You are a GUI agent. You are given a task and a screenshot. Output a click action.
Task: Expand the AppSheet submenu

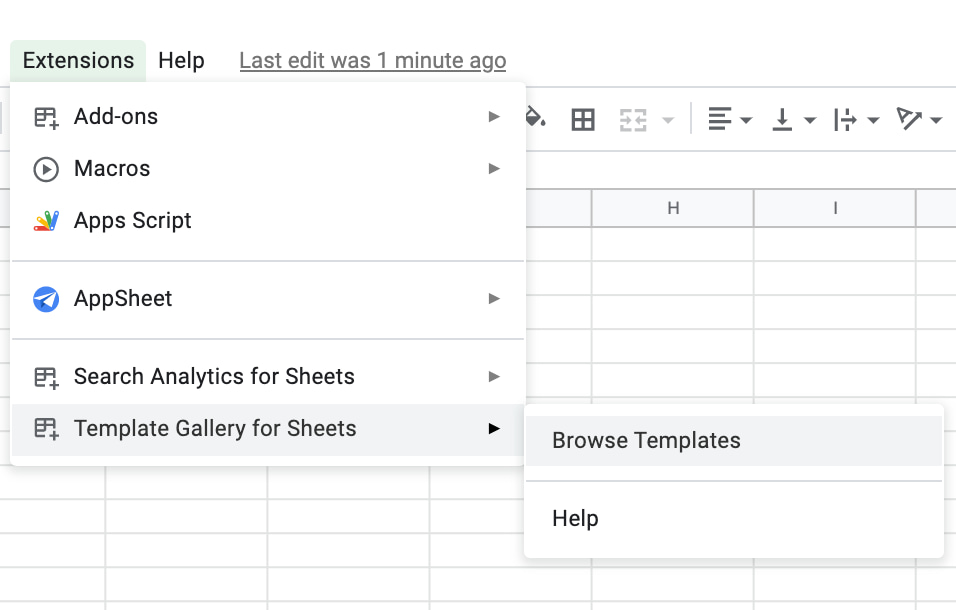(493, 298)
